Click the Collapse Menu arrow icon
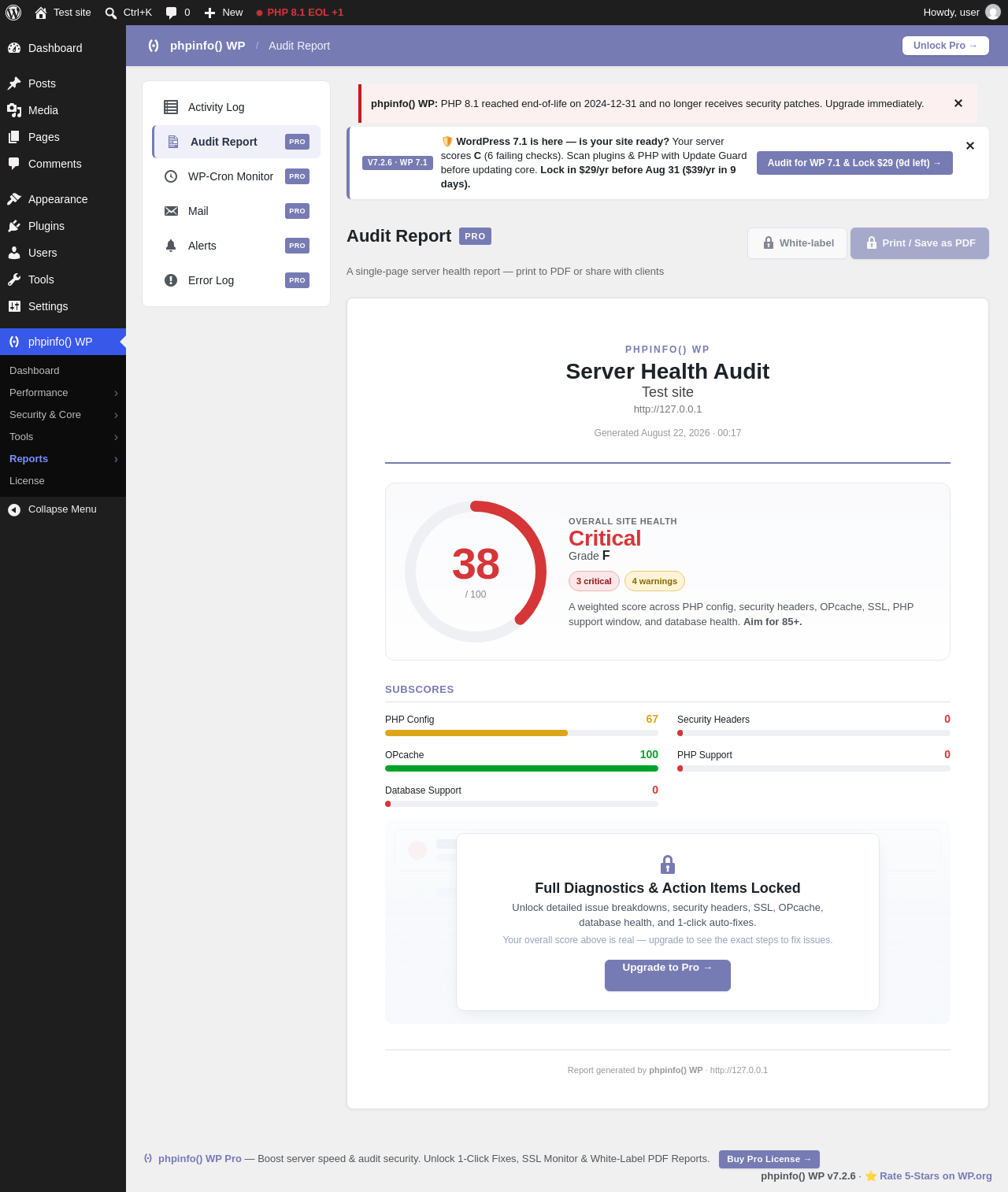 point(14,510)
